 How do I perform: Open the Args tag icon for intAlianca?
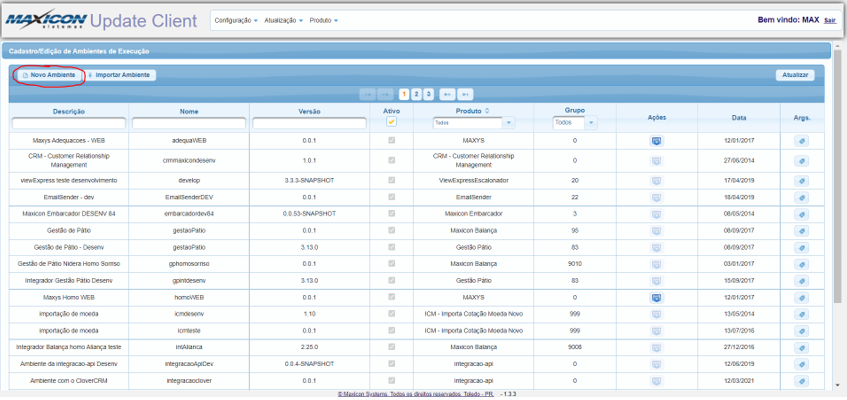802,347
